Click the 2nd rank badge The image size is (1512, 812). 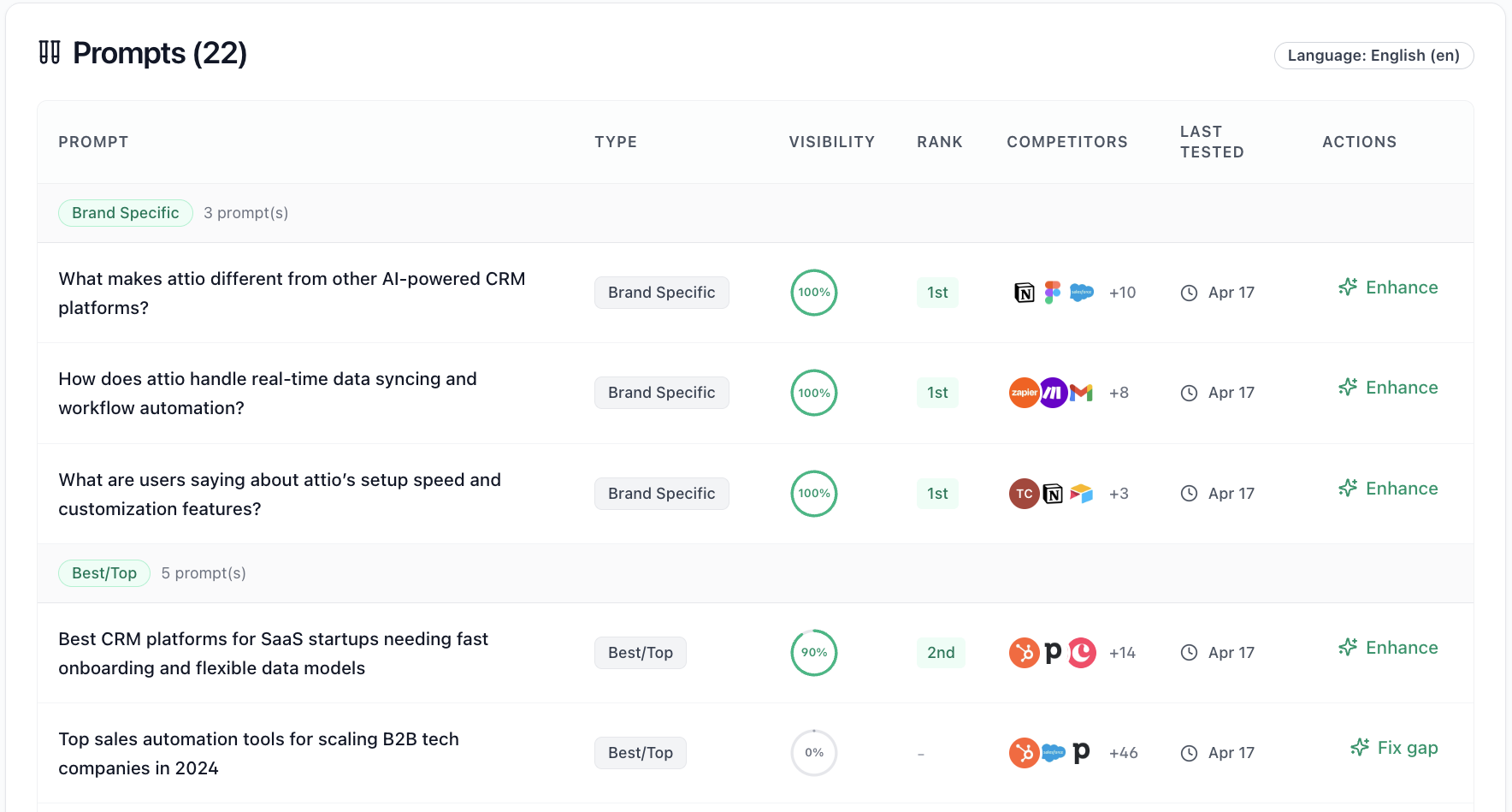[x=941, y=653]
